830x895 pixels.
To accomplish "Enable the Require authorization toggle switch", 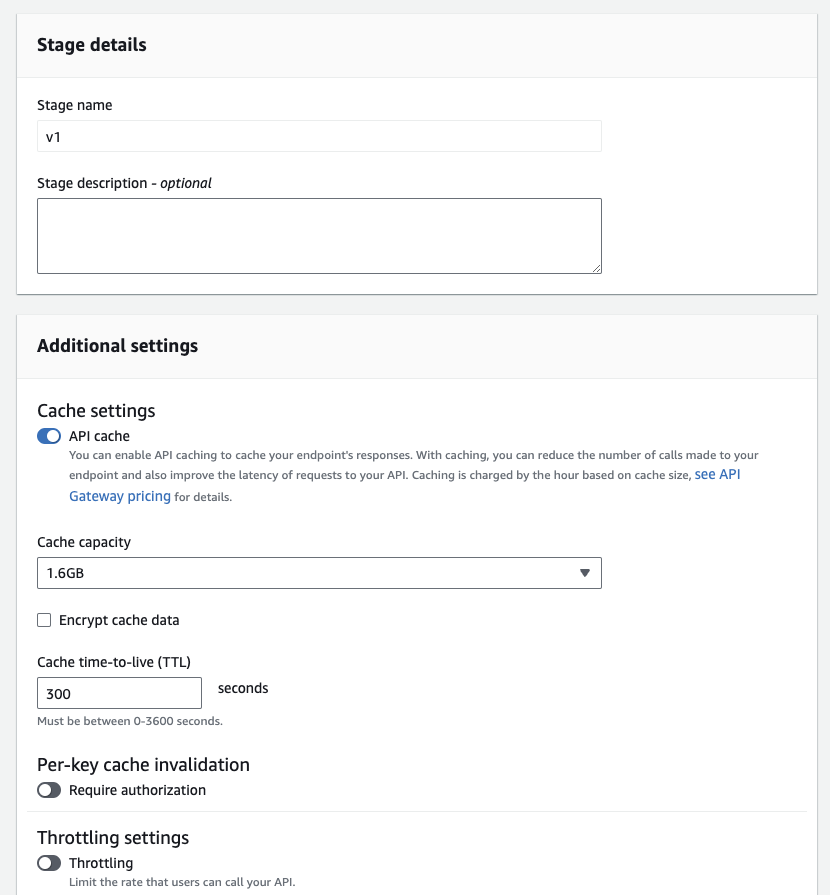I will (49, 790).
